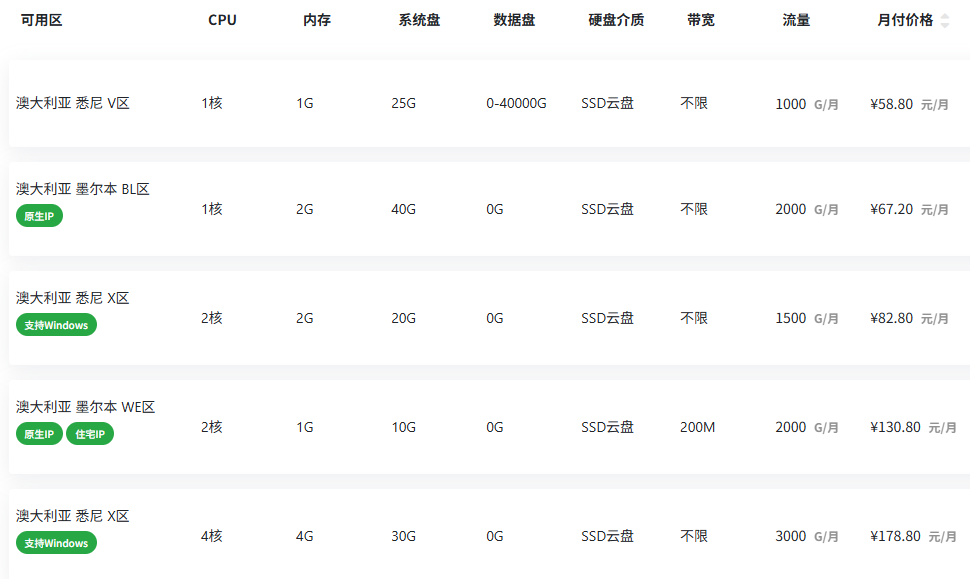Pick the ¥82.80 monthly plan price
The image size is (970, 579).
(891, 318)
